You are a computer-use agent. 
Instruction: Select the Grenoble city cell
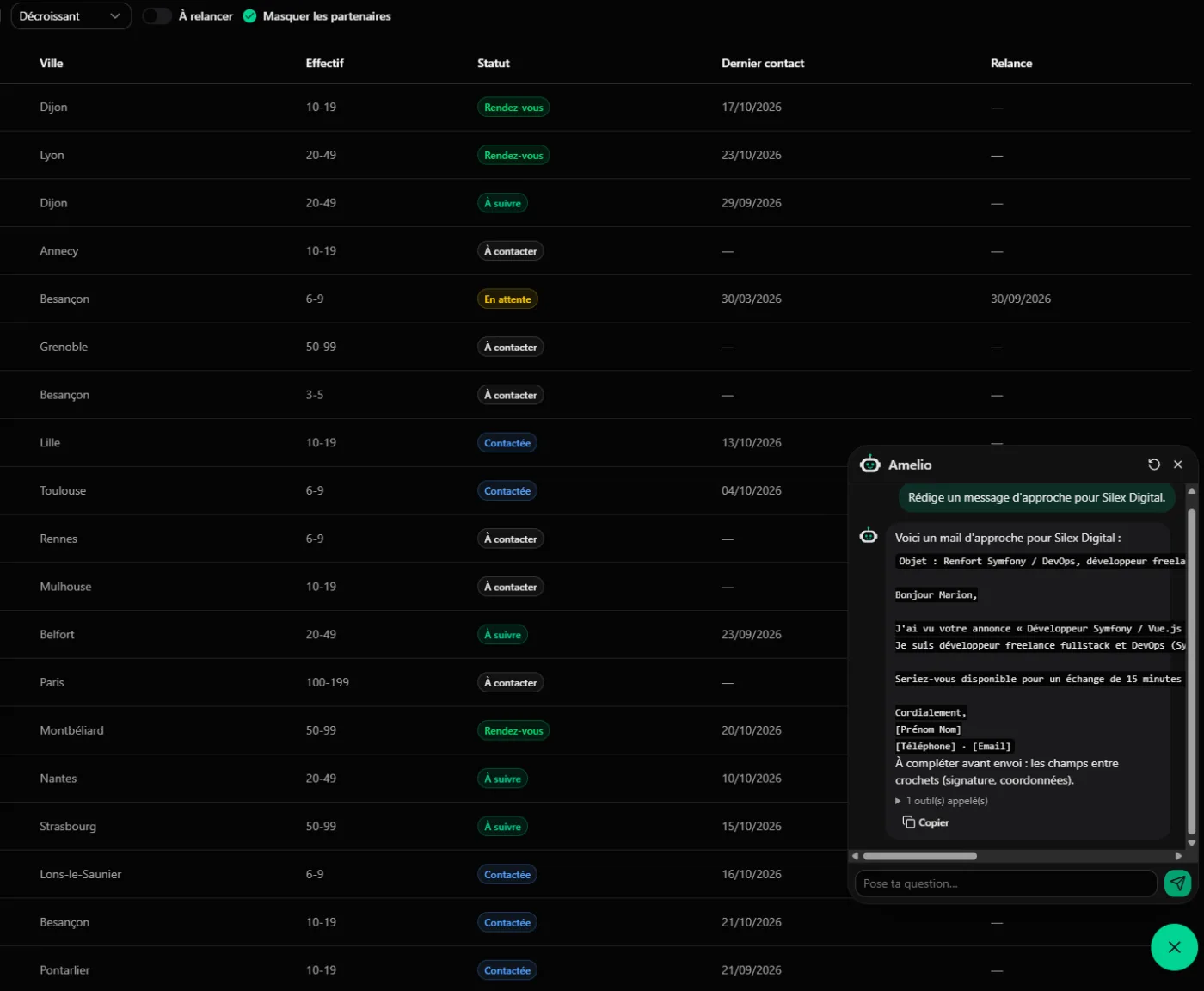pyautogui.click(x=64, y=347)
